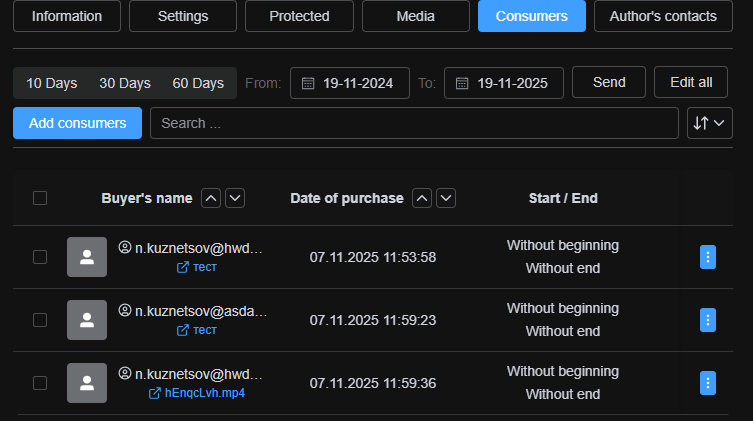Sort Date of purchase descending with down arrow

446,198
